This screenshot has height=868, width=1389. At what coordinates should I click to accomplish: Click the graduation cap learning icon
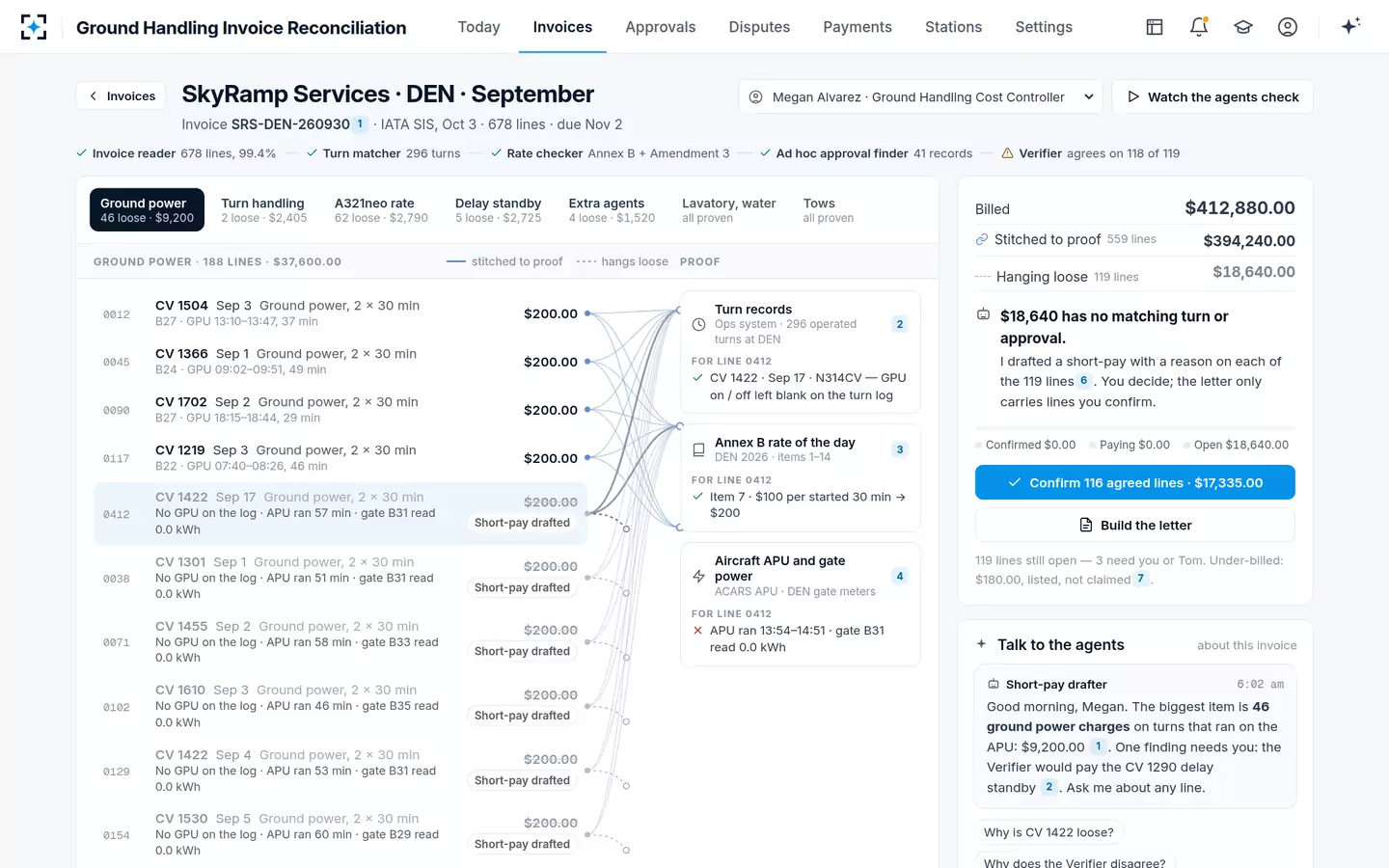click(1243, 27)
